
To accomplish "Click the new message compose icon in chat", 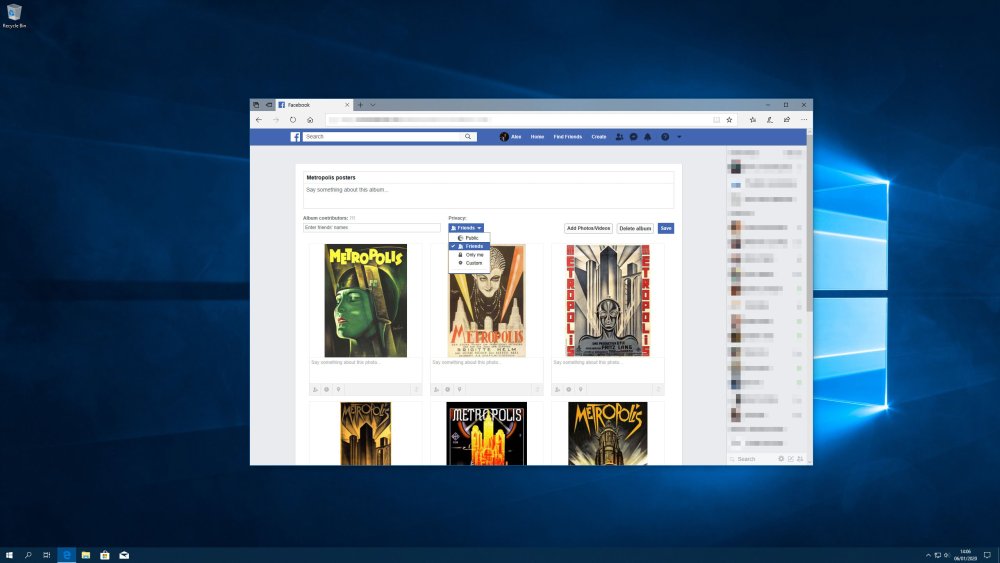I will point(791,458).
